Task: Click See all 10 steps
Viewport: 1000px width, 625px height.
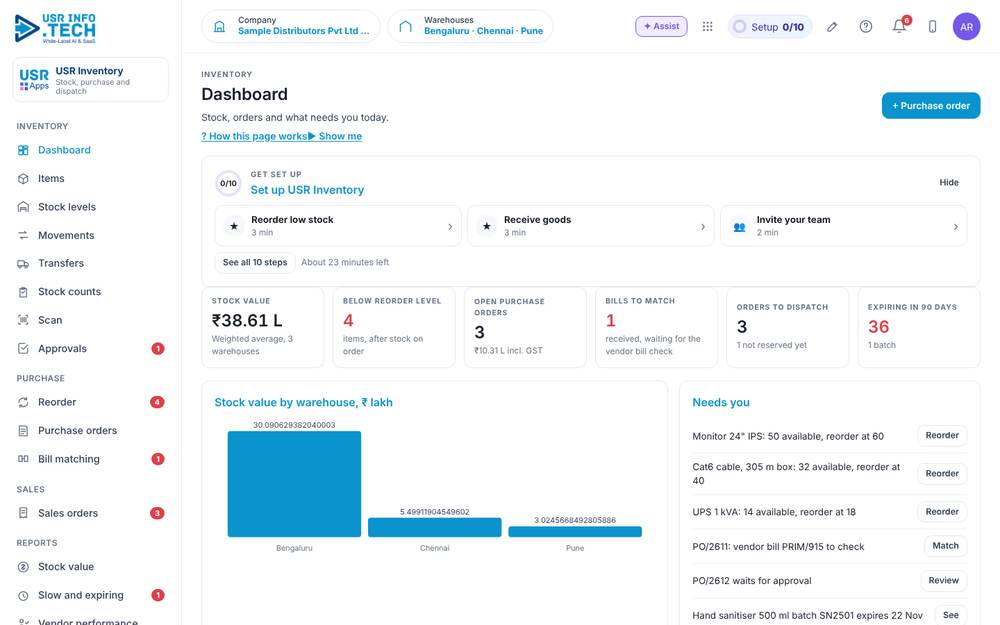Action: click(x=255, y=262)
